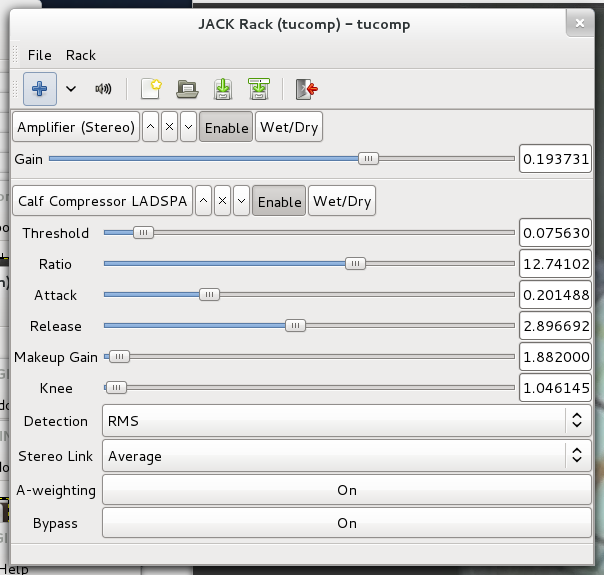This screenshot has height=575, width=604.
Task: Open the Rack menu
Action: (x=81, y=55)
